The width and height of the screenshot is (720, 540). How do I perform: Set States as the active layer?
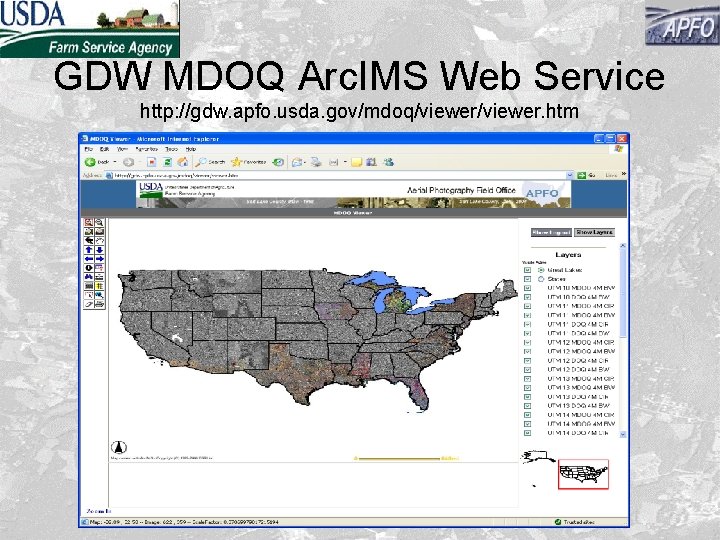[x=541, y=279]
